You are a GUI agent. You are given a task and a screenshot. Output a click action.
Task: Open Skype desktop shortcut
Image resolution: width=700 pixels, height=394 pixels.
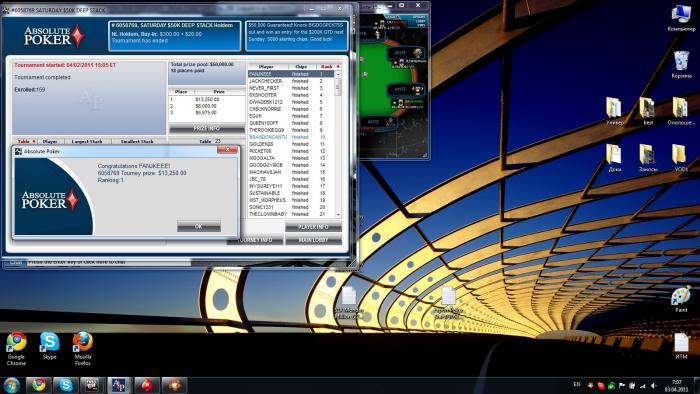[x=50, y=346]
